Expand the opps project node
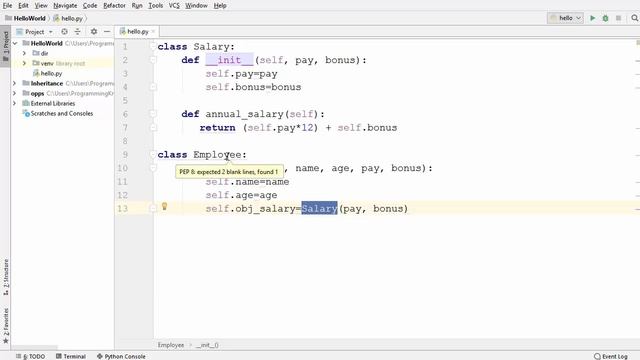 [x=15, y=93]
